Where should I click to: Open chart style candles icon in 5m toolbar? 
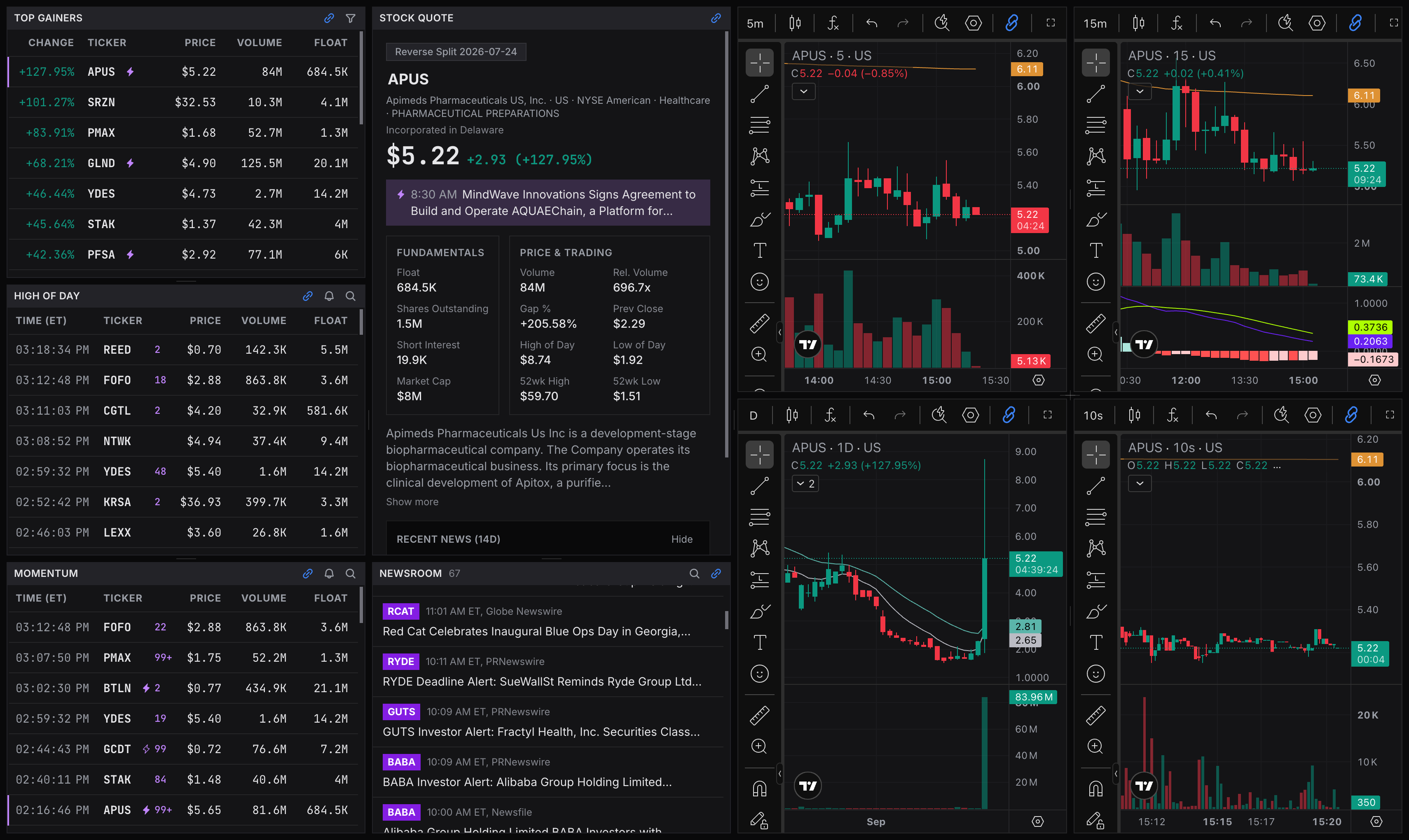(x=795, y=23)
